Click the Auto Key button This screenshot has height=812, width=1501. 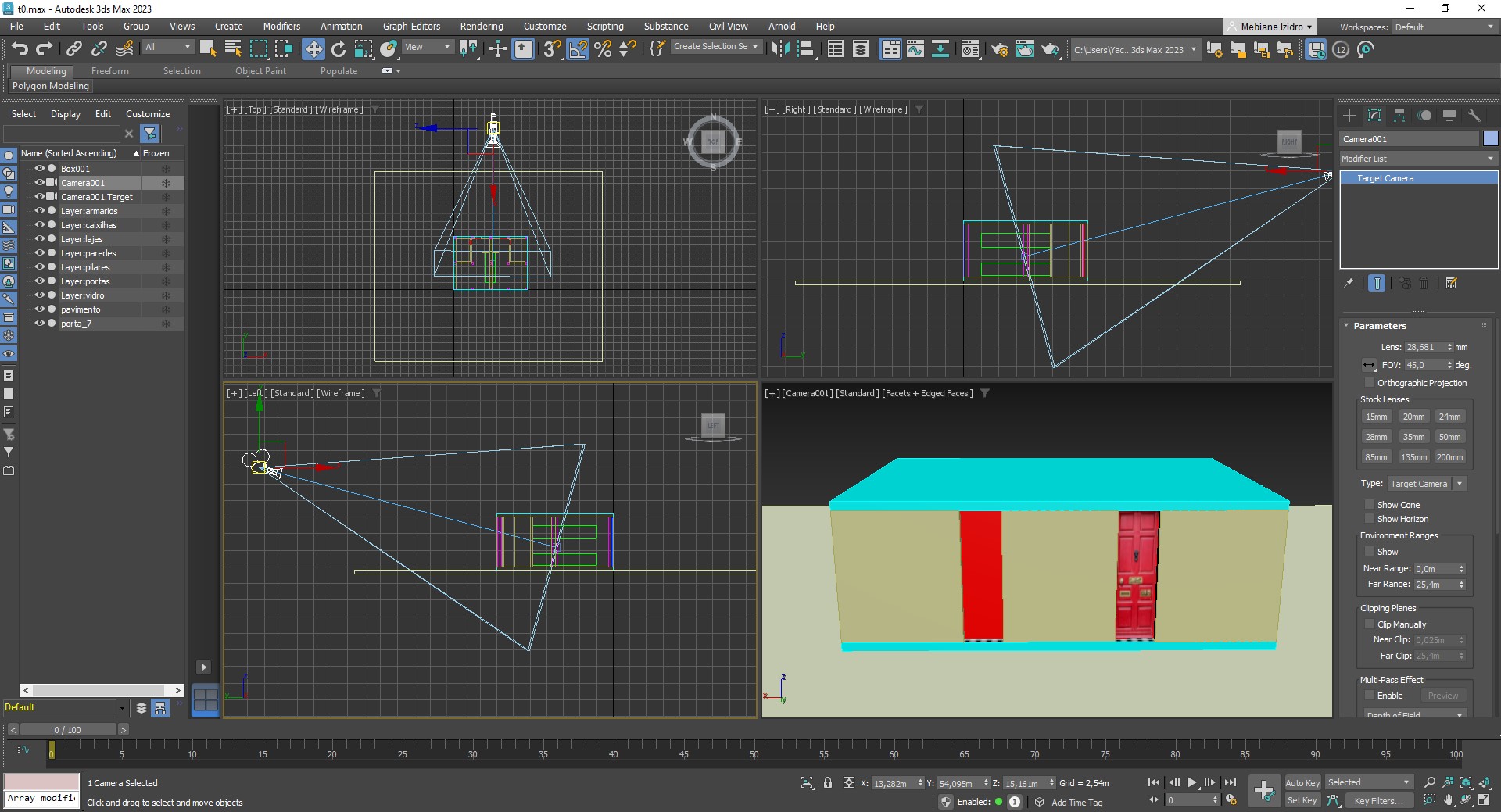pos(1302,782)
